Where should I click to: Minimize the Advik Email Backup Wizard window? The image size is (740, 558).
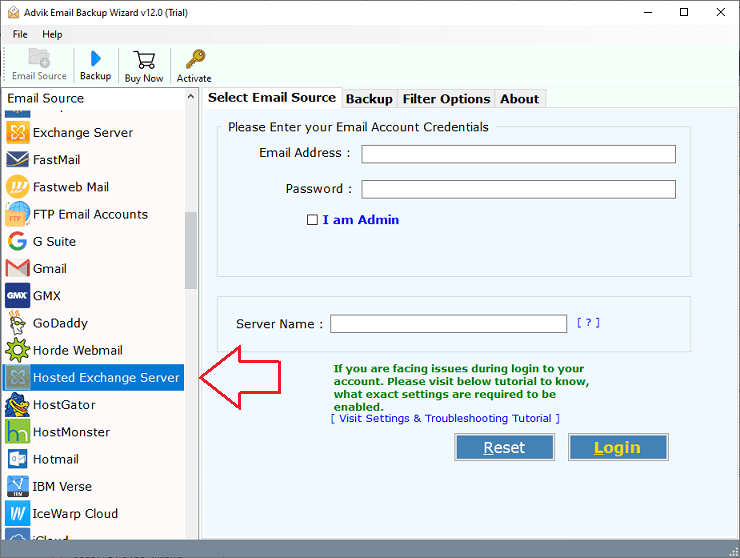coord(648,12)
